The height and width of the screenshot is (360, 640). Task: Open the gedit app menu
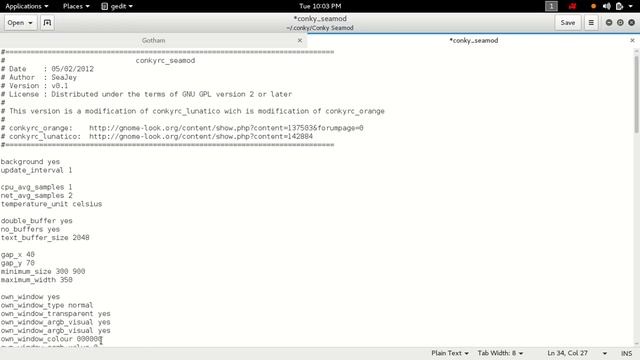click(117, 6)
